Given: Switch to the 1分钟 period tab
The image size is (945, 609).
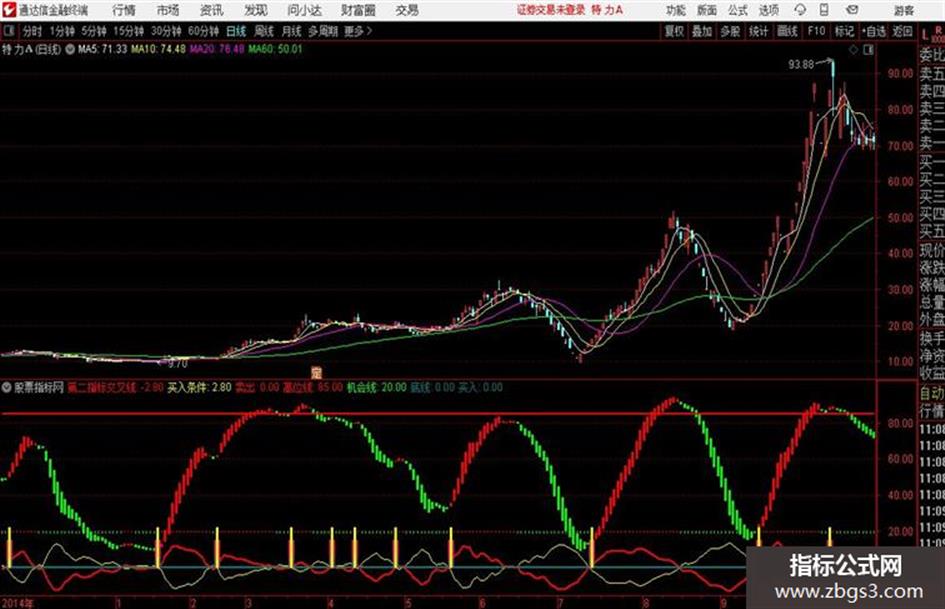Looking at the screenshot, I should 61,31.
